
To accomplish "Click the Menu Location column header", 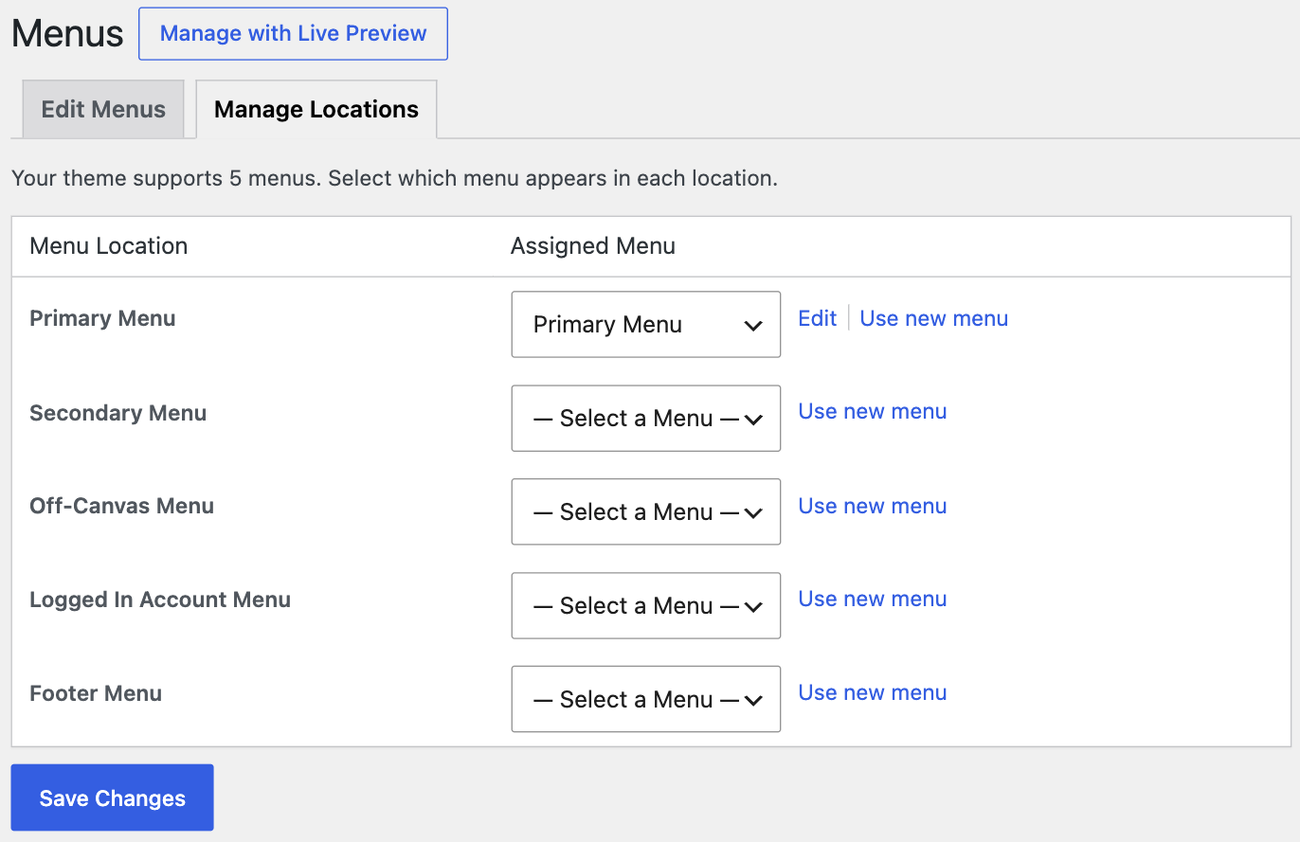I will pyautogui.click(x=109, y=246).
